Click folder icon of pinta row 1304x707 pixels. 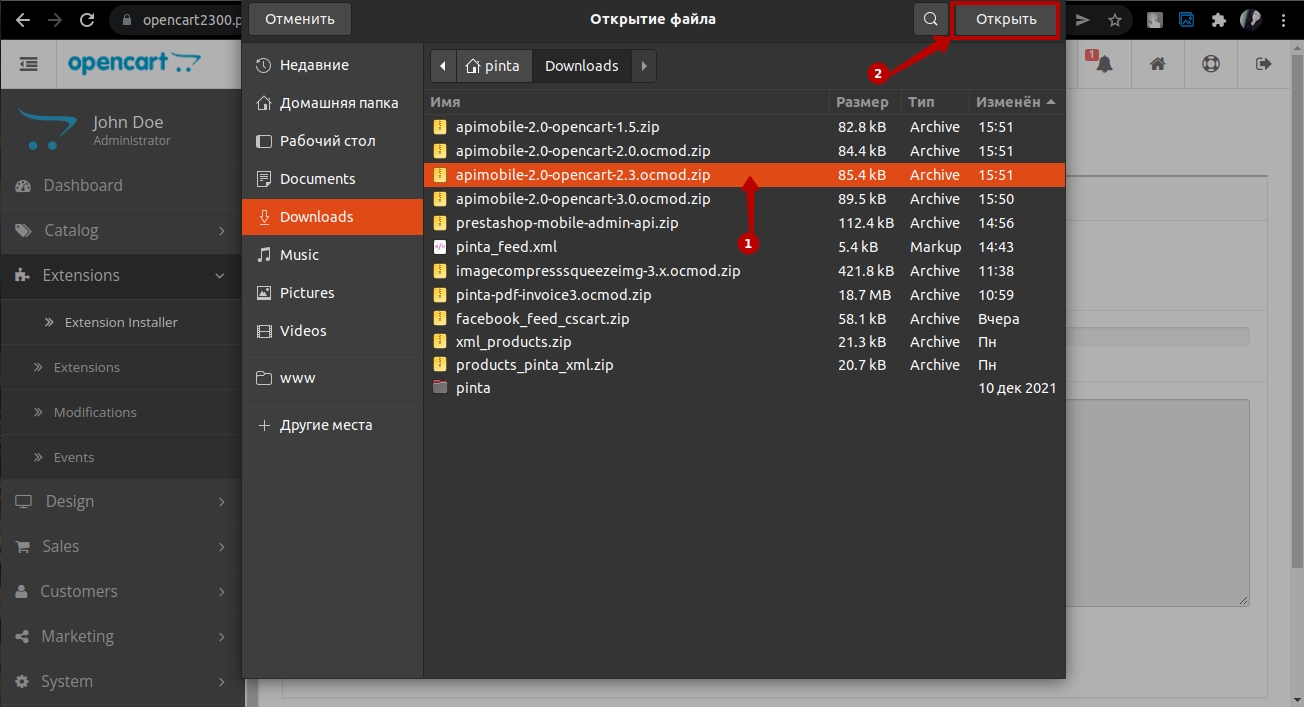tap(440, 388)
